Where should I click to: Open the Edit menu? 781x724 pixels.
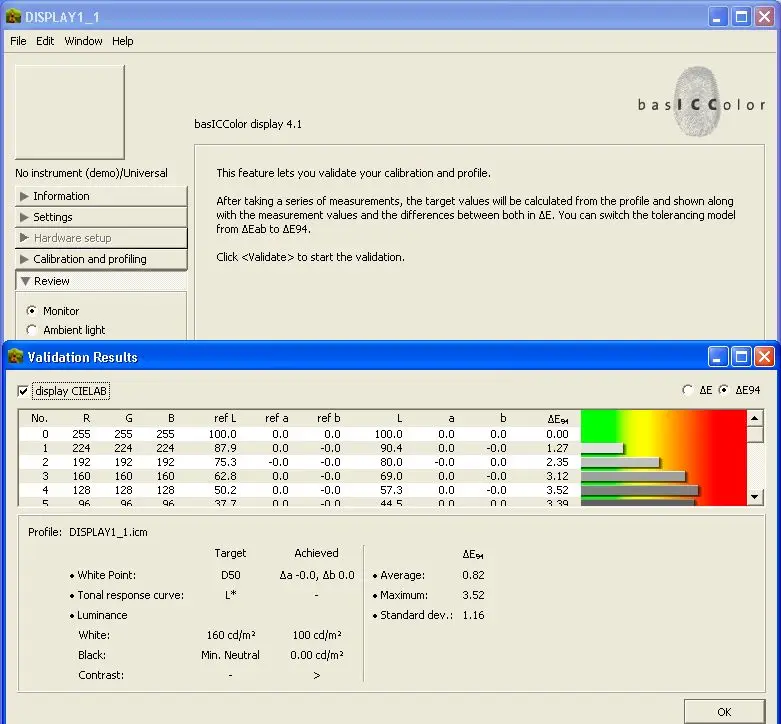pyautogui.click(x=45, y=41)
